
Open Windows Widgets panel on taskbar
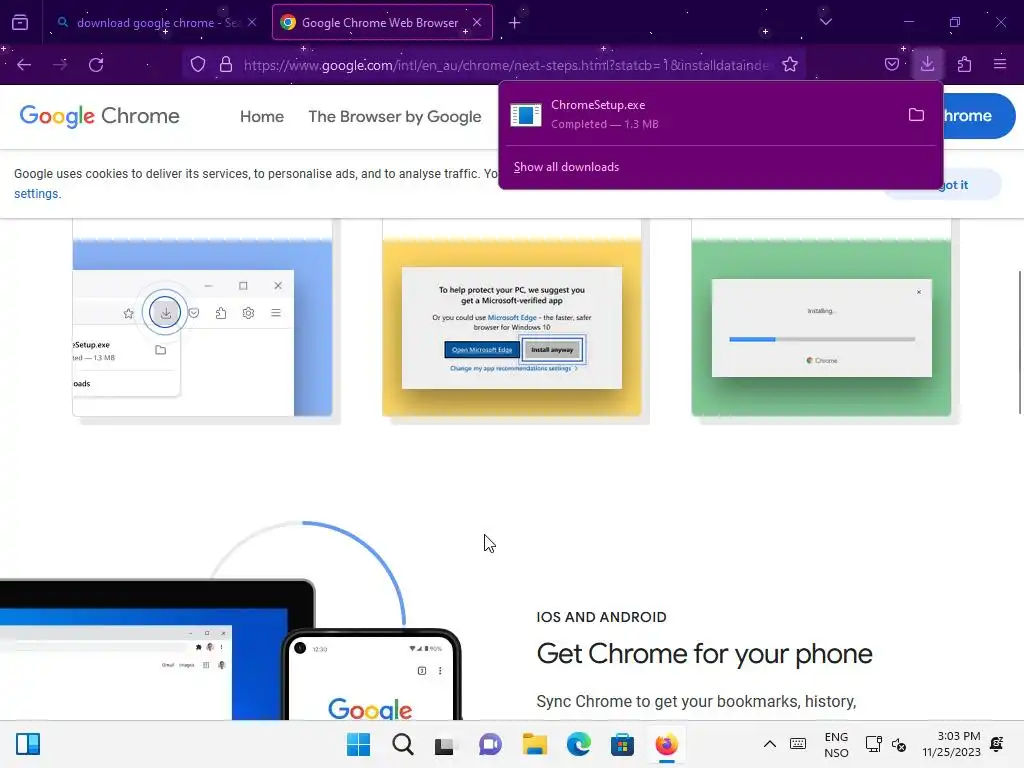tap(28, 744)
